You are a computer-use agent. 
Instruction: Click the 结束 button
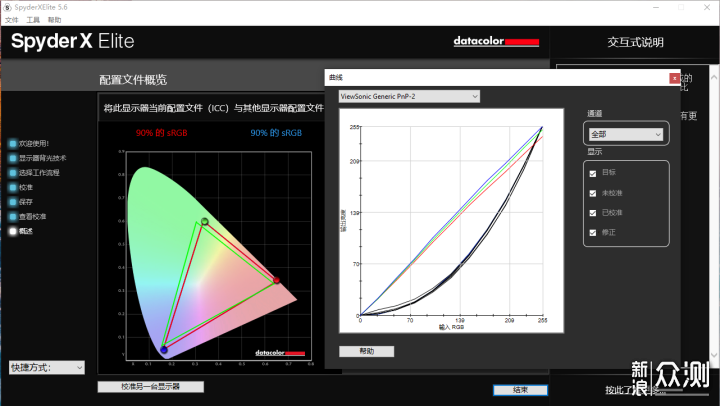[520, 390]
